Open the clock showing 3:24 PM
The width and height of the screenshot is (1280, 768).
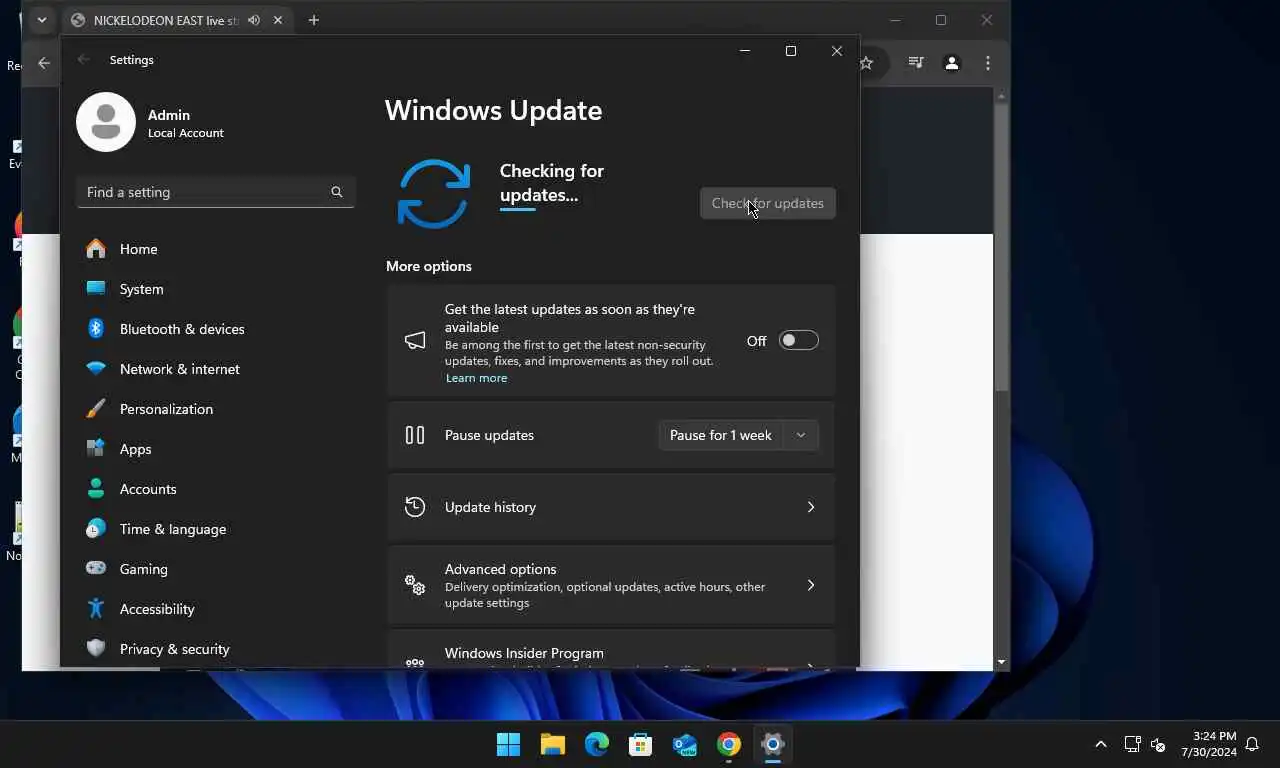coord(1208,744)
